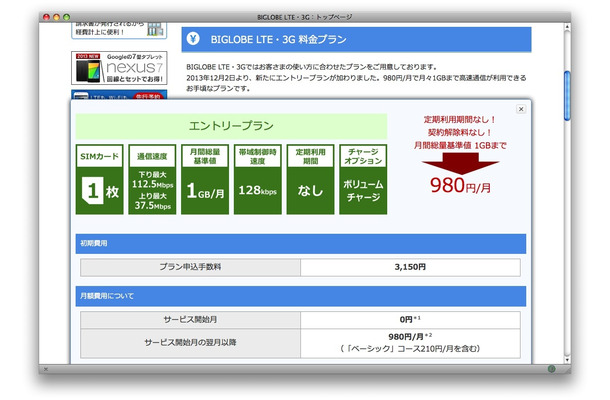The width and height of the screenshot is (610, 400).
Task: Click the dark red down arrow
Action: [460, 163]
